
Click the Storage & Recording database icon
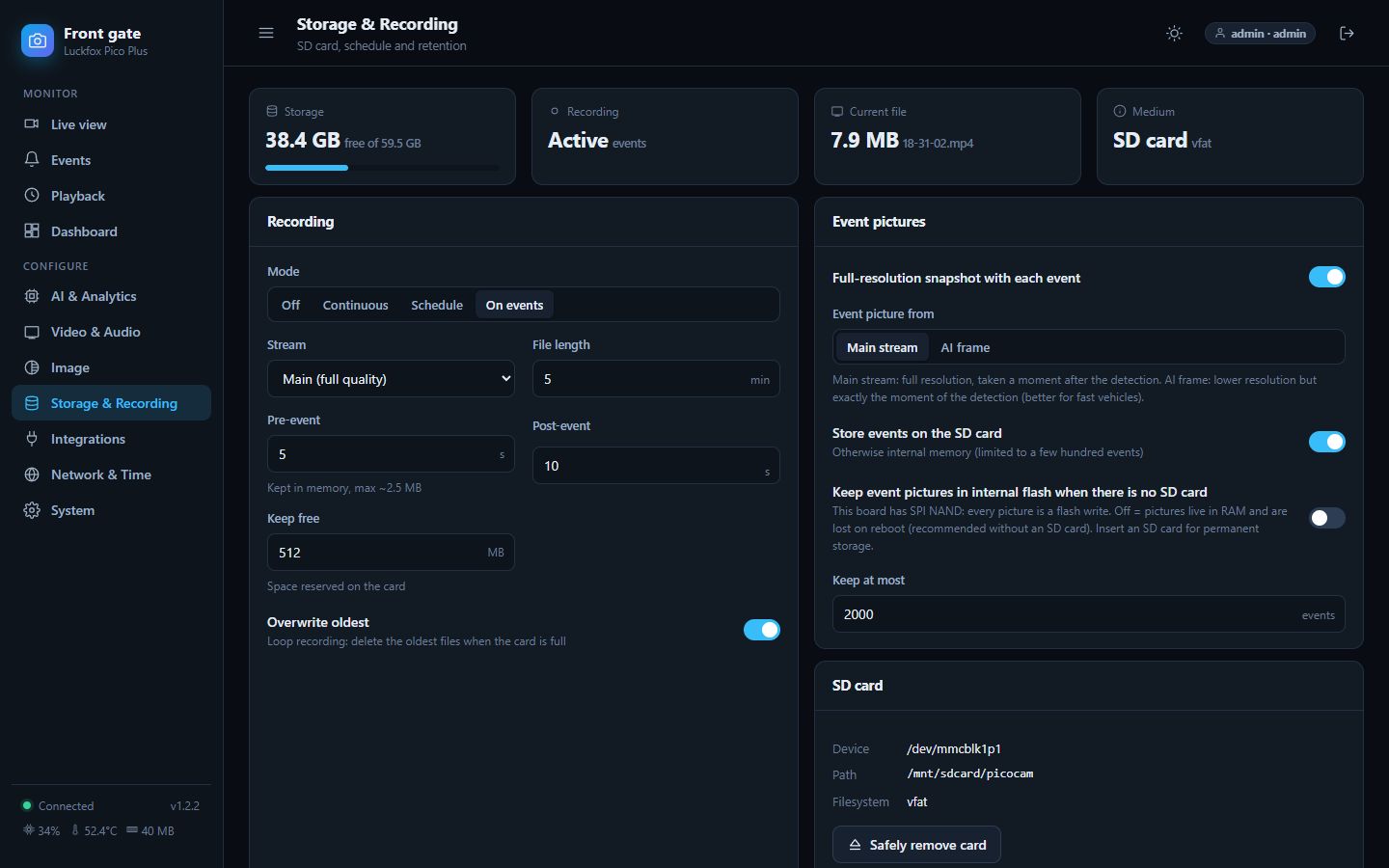(32, 403)
